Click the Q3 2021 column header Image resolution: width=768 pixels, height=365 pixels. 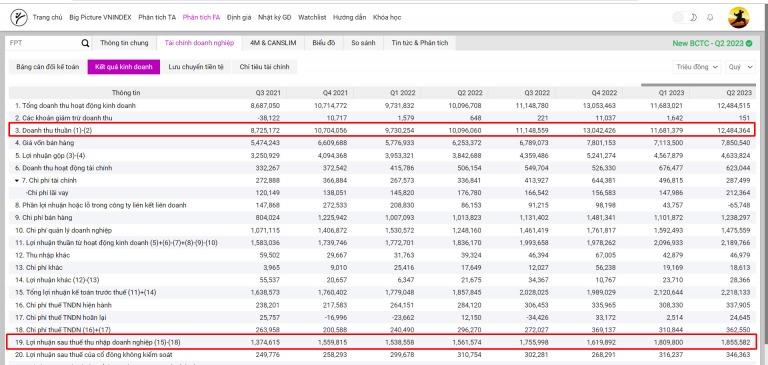pos(268,93)
